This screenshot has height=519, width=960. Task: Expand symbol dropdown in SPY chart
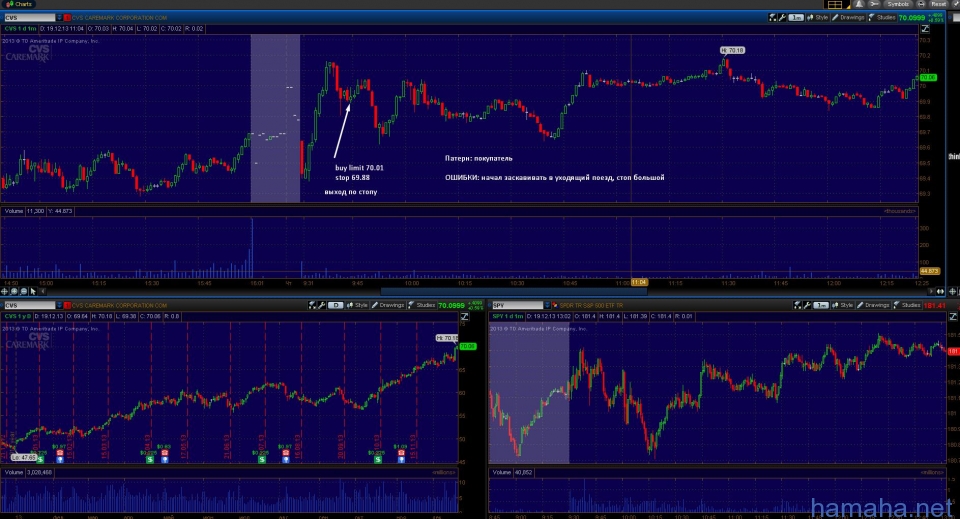pos(547,305)
